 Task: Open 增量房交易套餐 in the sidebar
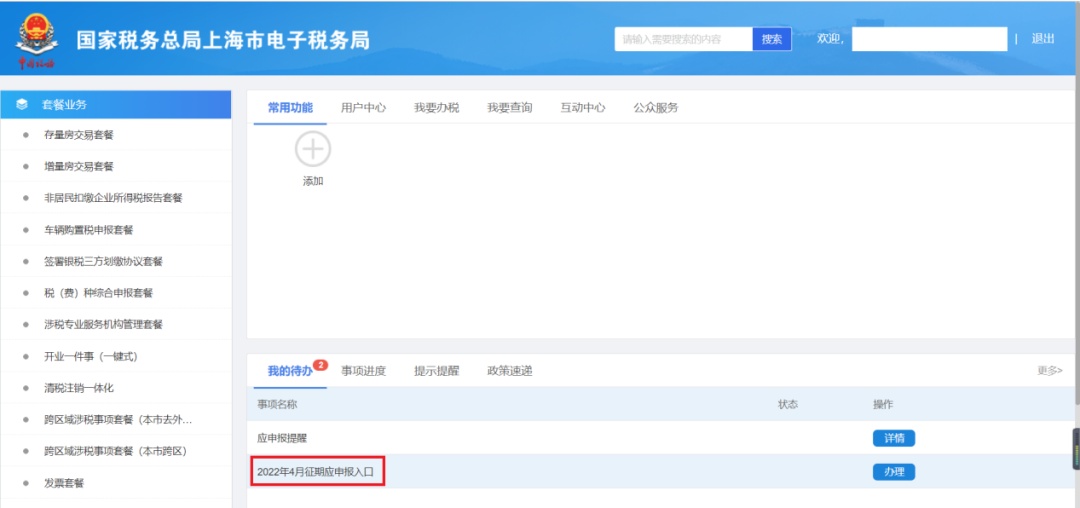(x=79, y=167)
